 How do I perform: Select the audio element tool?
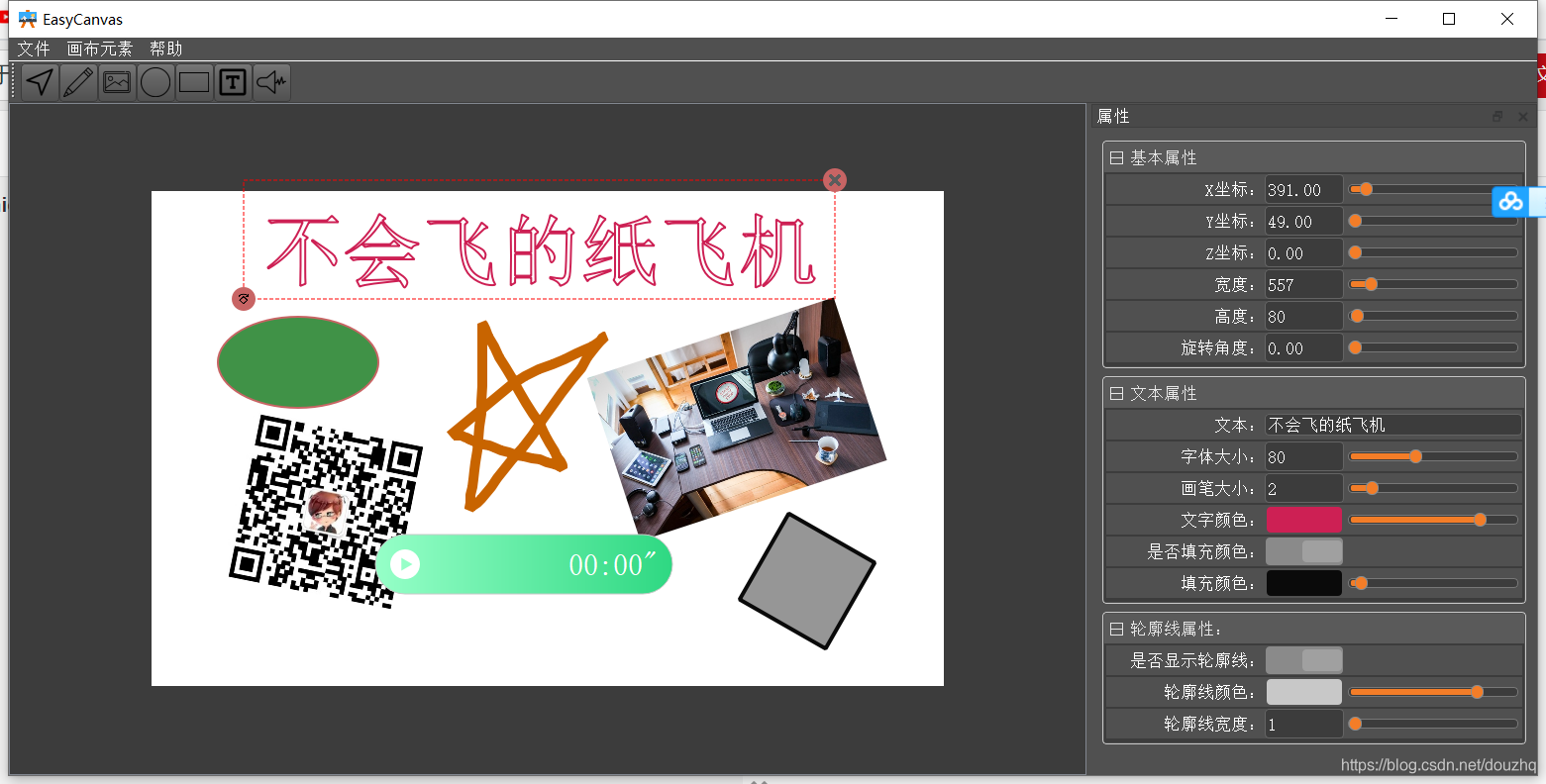tap(270, 82)
